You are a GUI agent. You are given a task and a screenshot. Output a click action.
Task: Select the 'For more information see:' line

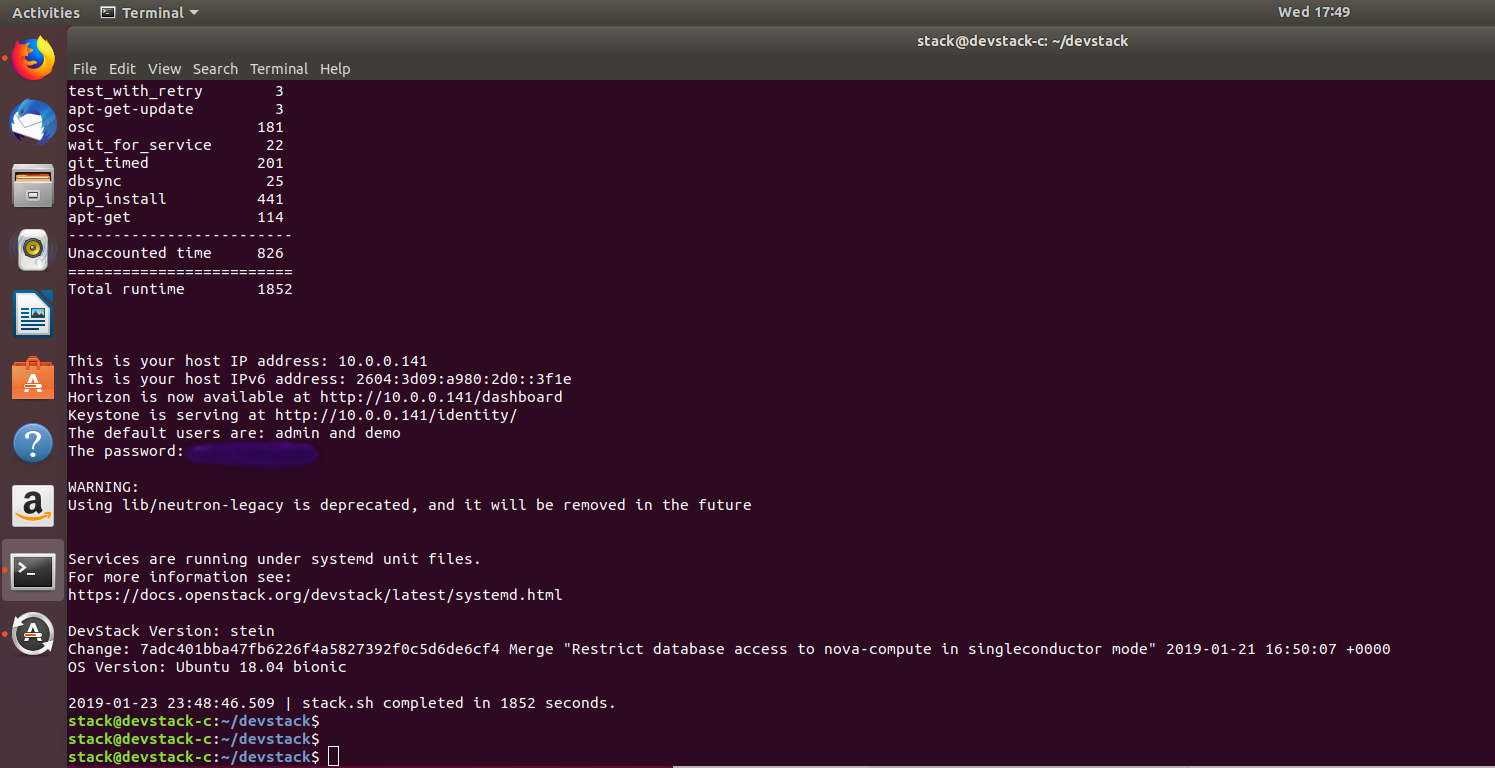point(180,577)
